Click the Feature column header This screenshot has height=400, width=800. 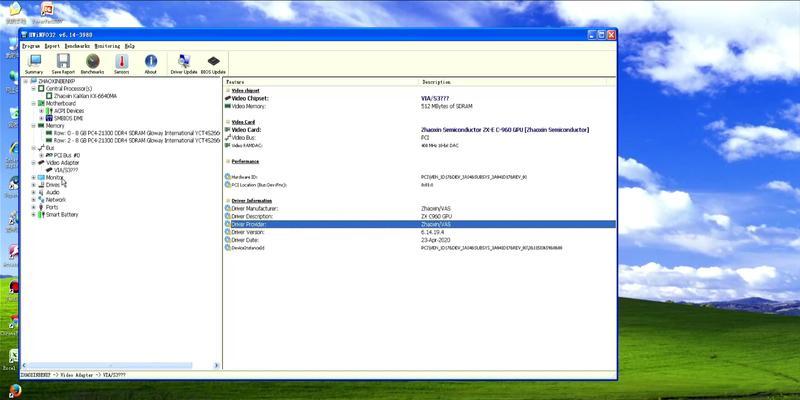321,82
